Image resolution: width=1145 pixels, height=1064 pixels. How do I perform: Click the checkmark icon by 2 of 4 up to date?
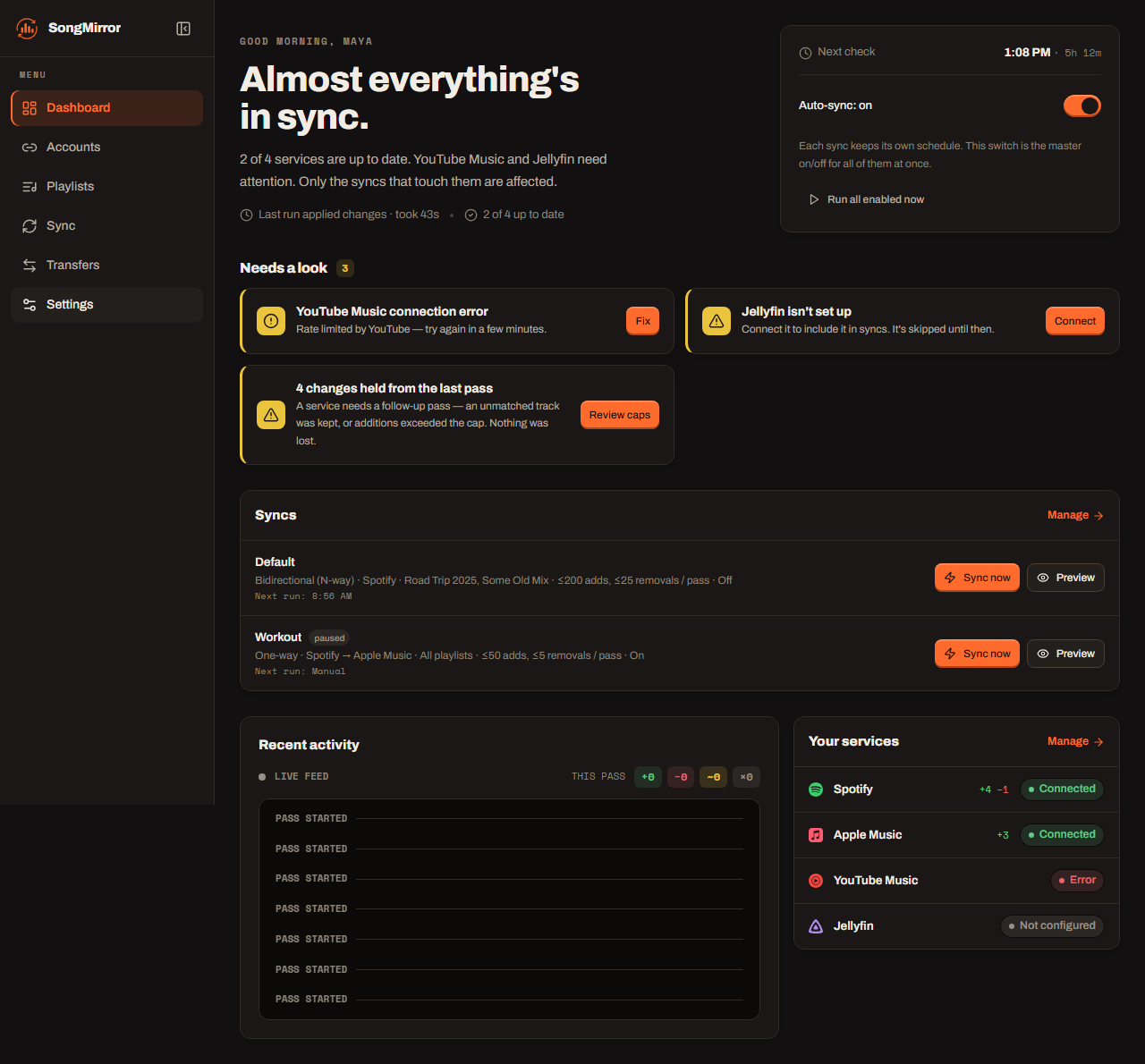[x=471, y=215]
